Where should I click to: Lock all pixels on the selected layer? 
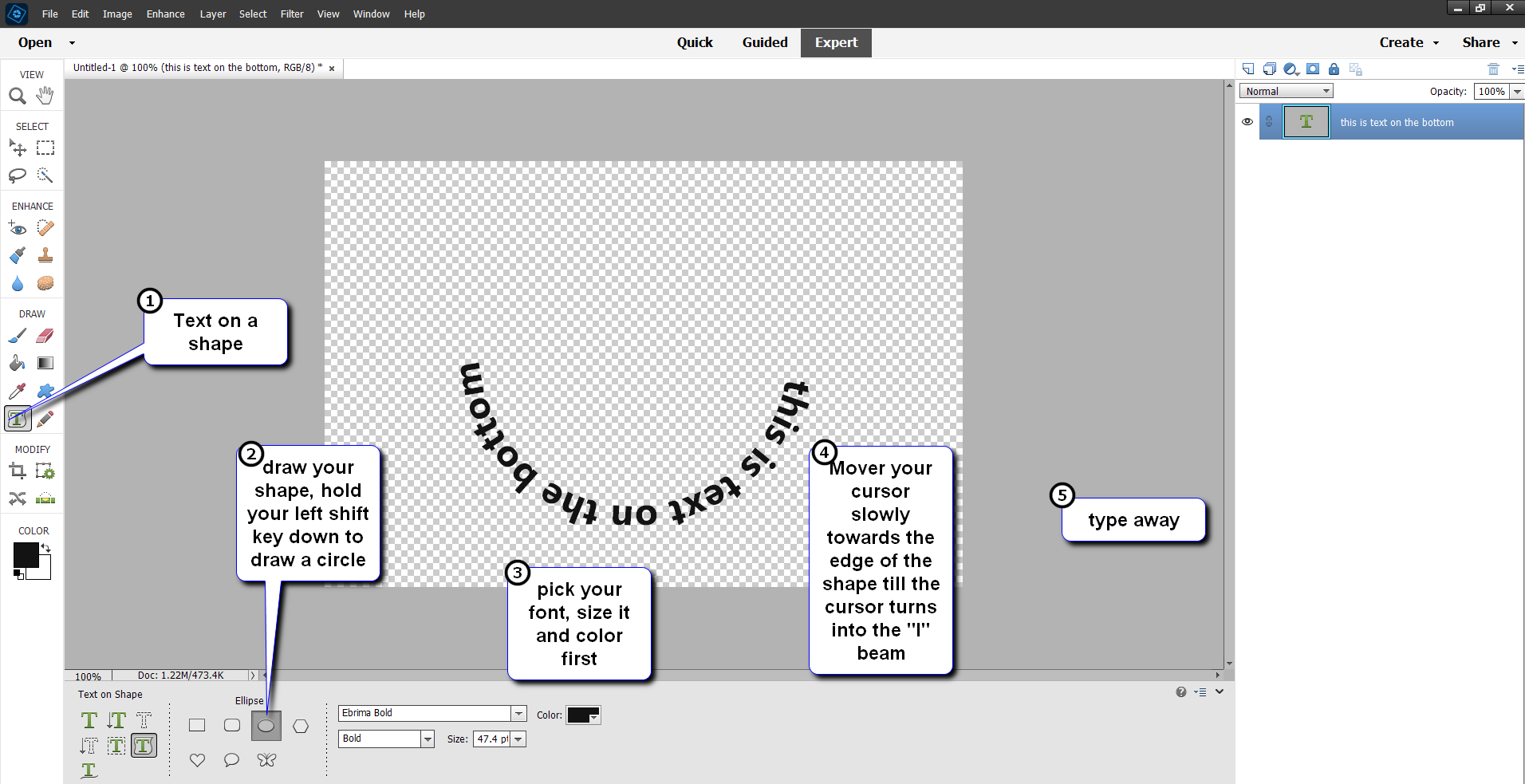pos(1334,69)
